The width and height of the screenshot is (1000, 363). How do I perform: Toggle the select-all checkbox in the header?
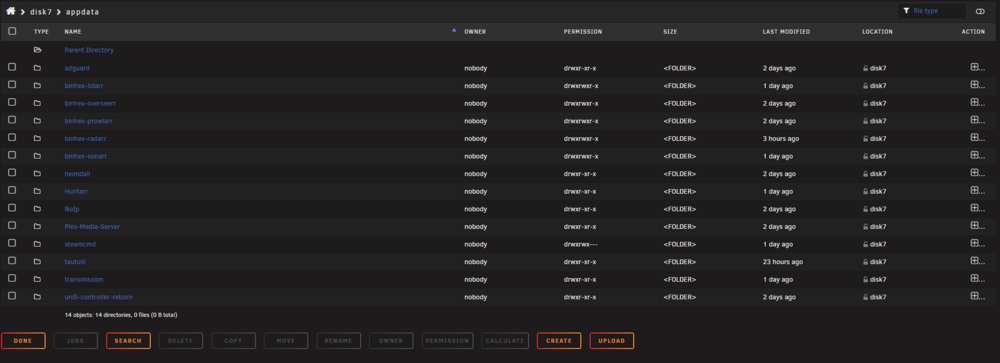click(x=12, y=31)
